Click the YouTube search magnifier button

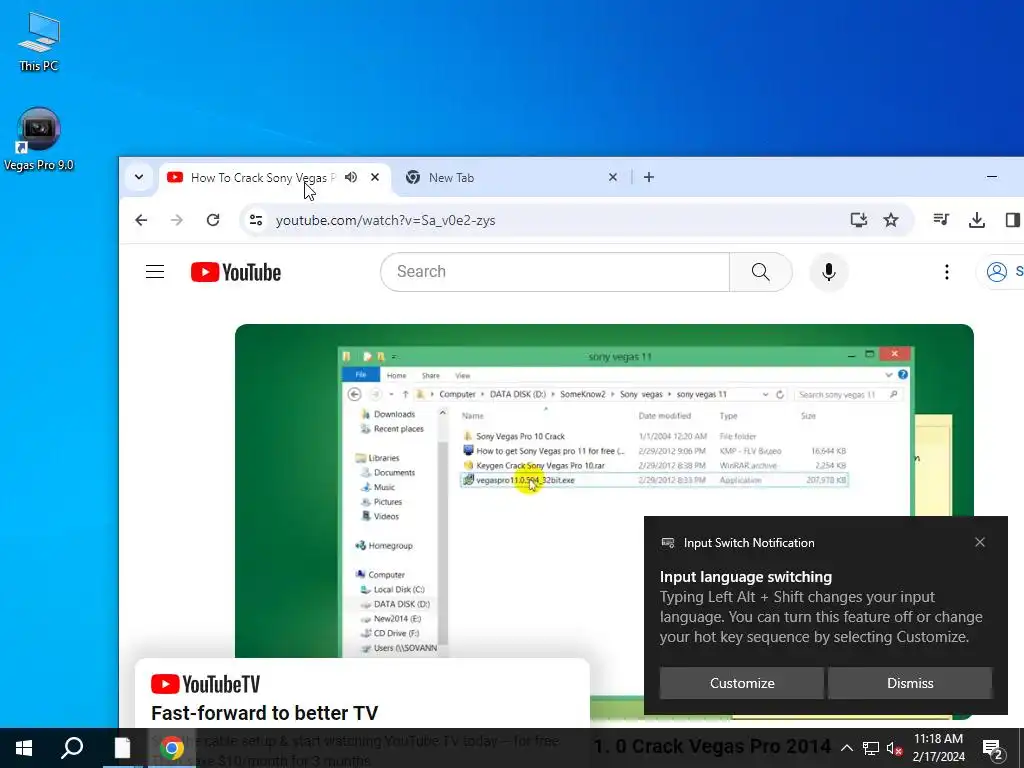pos(761,272)
